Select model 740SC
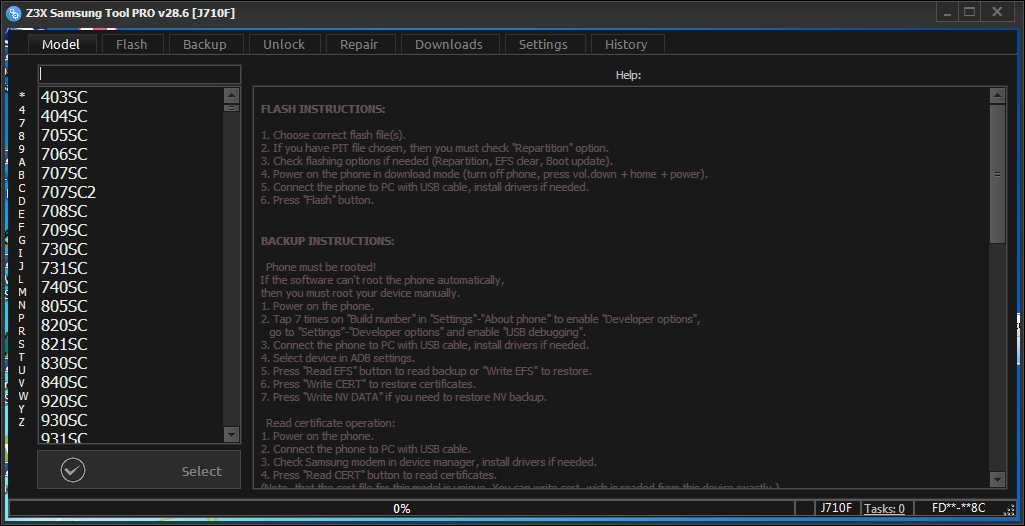Viewport: 1025px width, 526px height. 130,287
